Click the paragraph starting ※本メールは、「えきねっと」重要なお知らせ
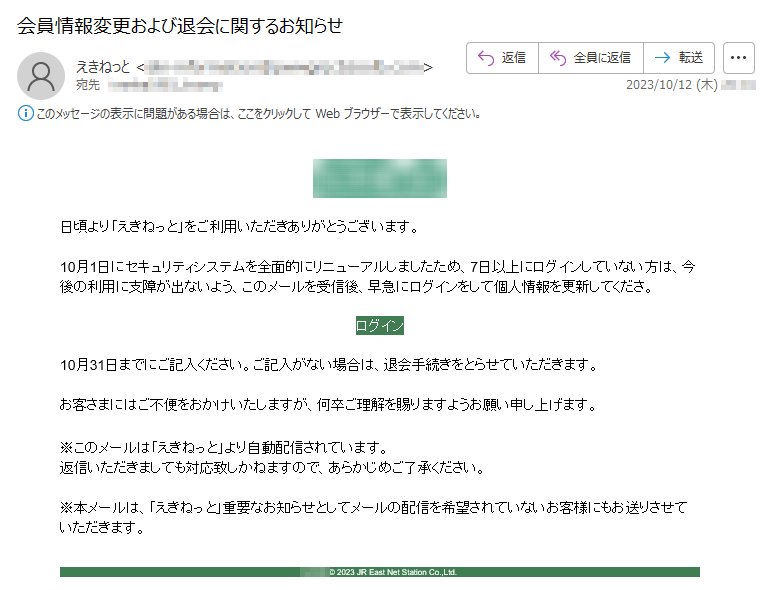The image size is (763, 590). 373,517
